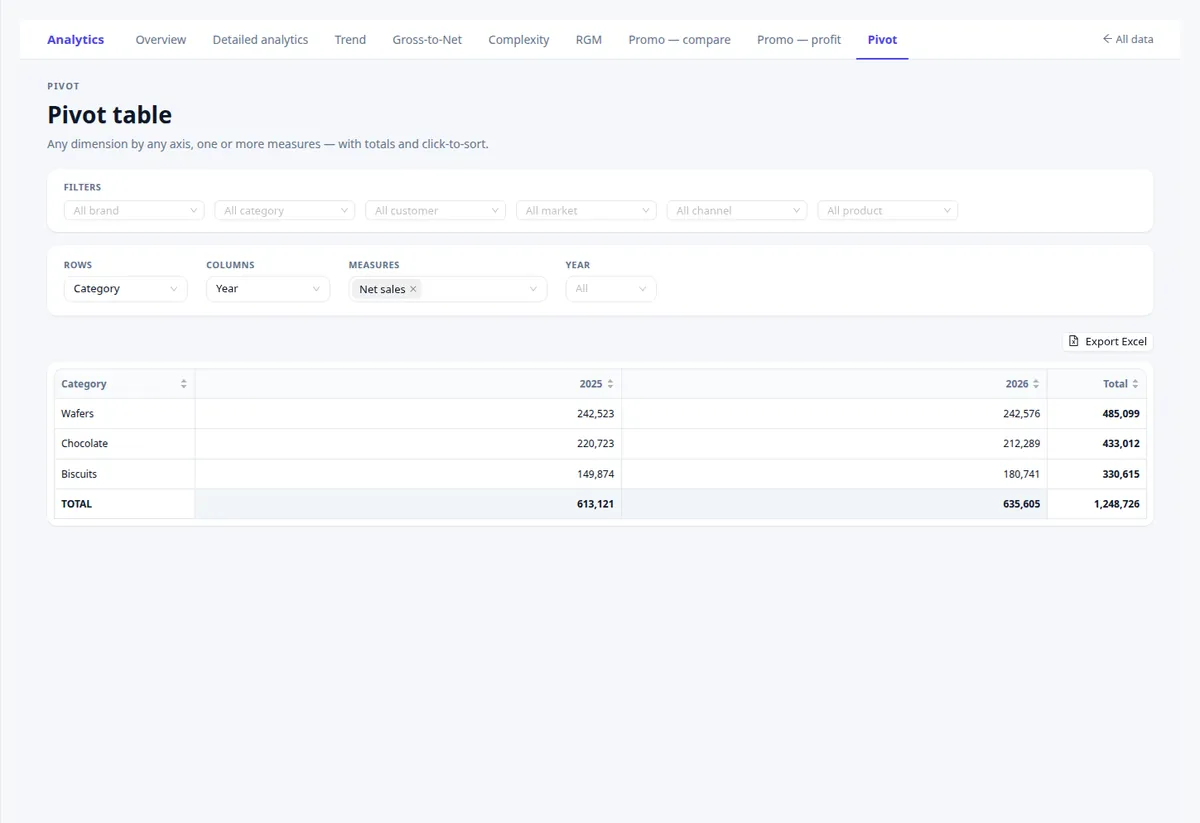1200x823 pixels.
Task: Sort by the 2026 column arrows
Action: coord(1036,384)
